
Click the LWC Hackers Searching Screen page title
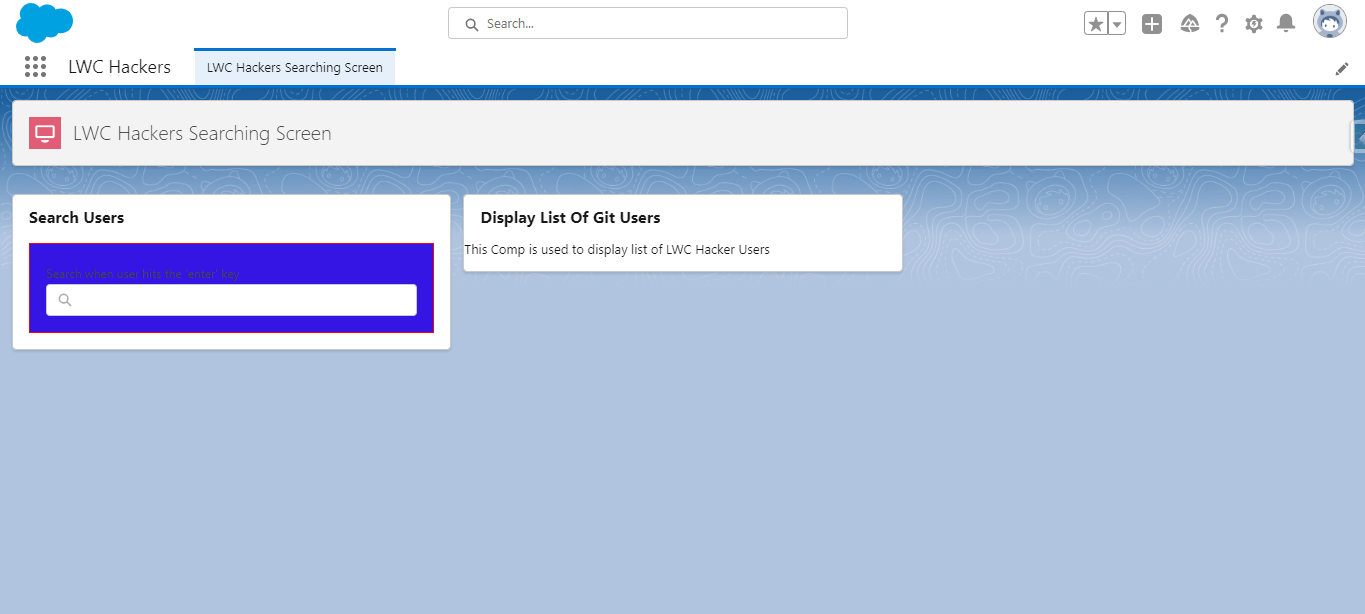[202, 133]
